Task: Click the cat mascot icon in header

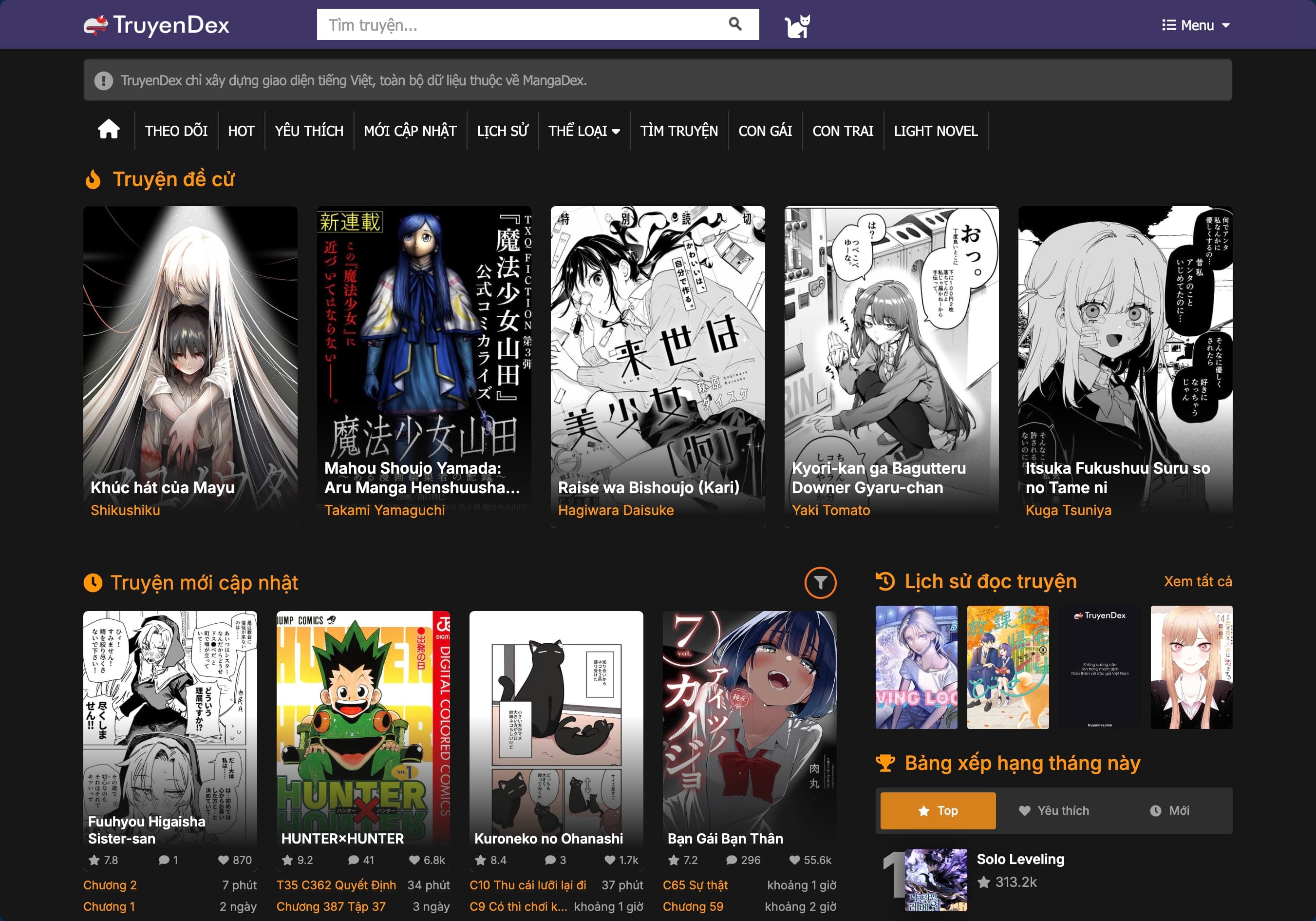Action: pyautogui.click(x=797, y=26)
